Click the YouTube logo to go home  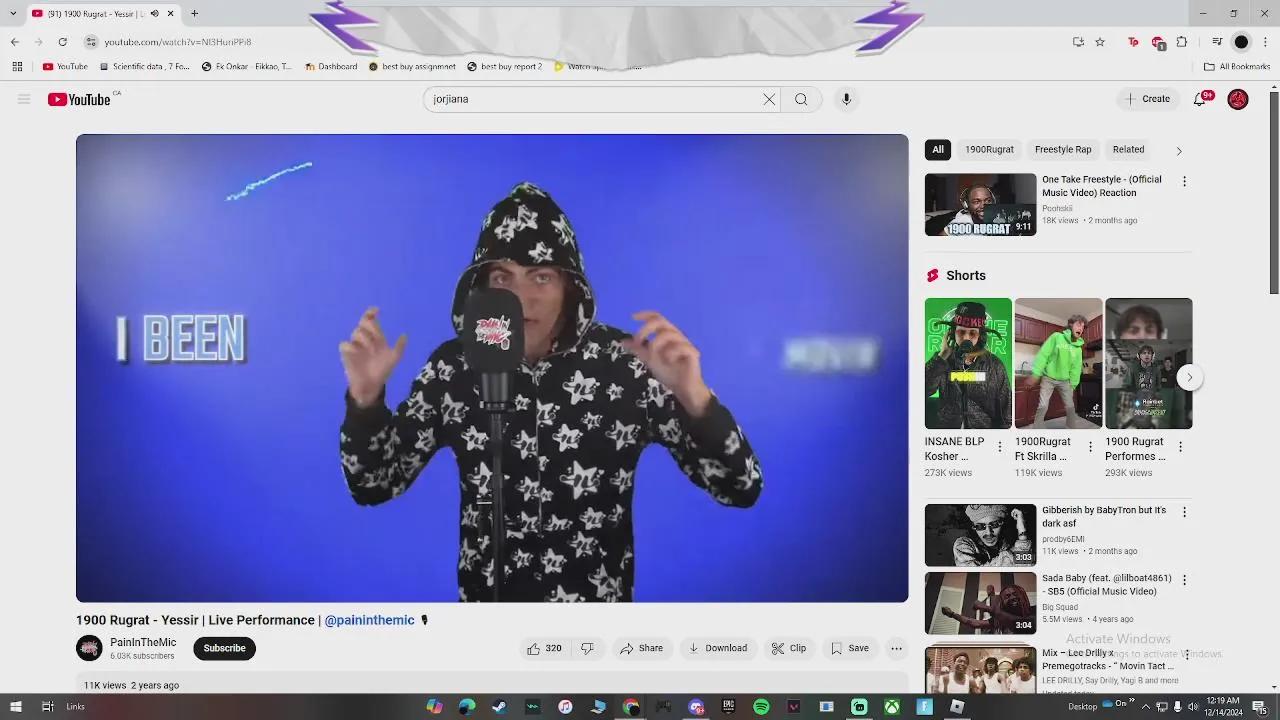point(79,99)
